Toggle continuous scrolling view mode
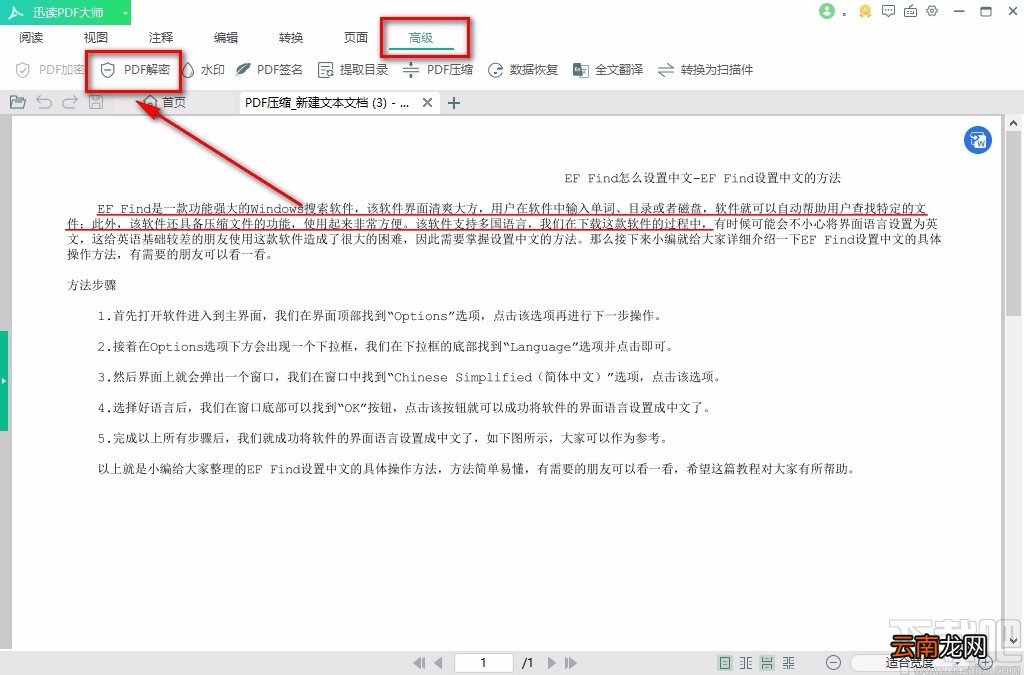The height and width of the screenshot is (675, 1024). coord(767,663)
